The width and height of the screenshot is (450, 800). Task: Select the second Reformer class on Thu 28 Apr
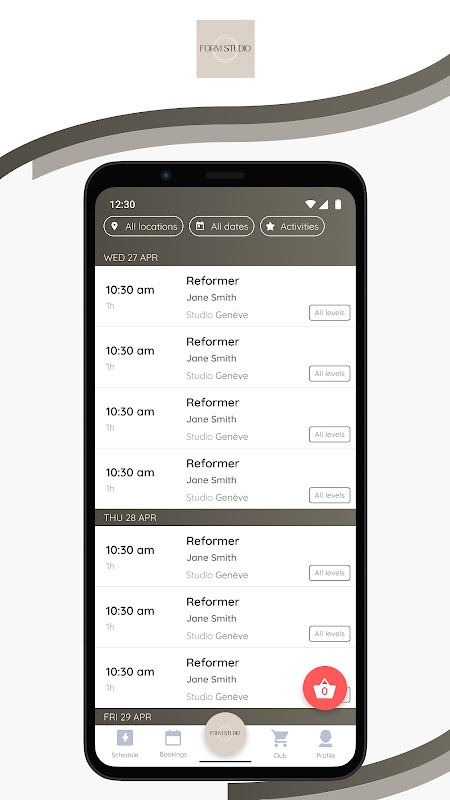coord(225,617)
